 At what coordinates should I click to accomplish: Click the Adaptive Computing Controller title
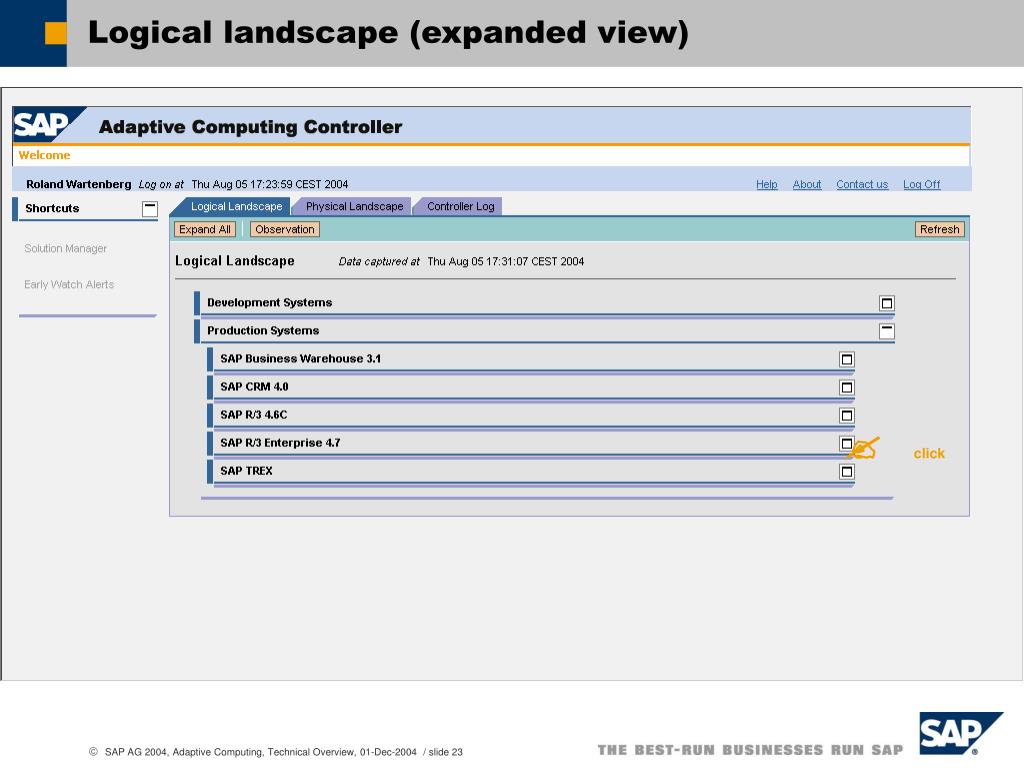pos(250,127)
